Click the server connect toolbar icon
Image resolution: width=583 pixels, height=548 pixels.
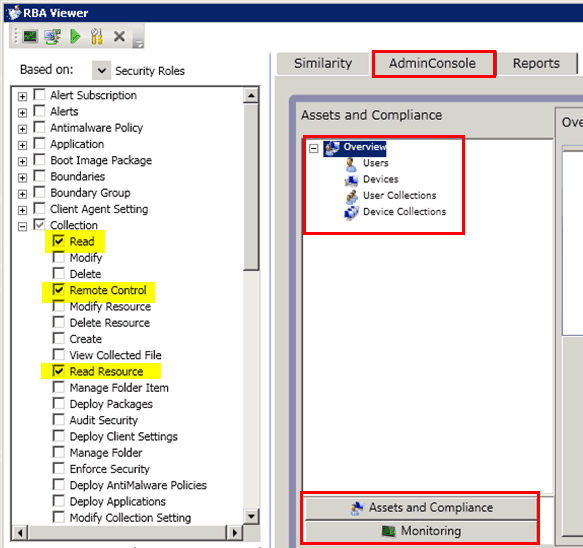pos(52,36)
